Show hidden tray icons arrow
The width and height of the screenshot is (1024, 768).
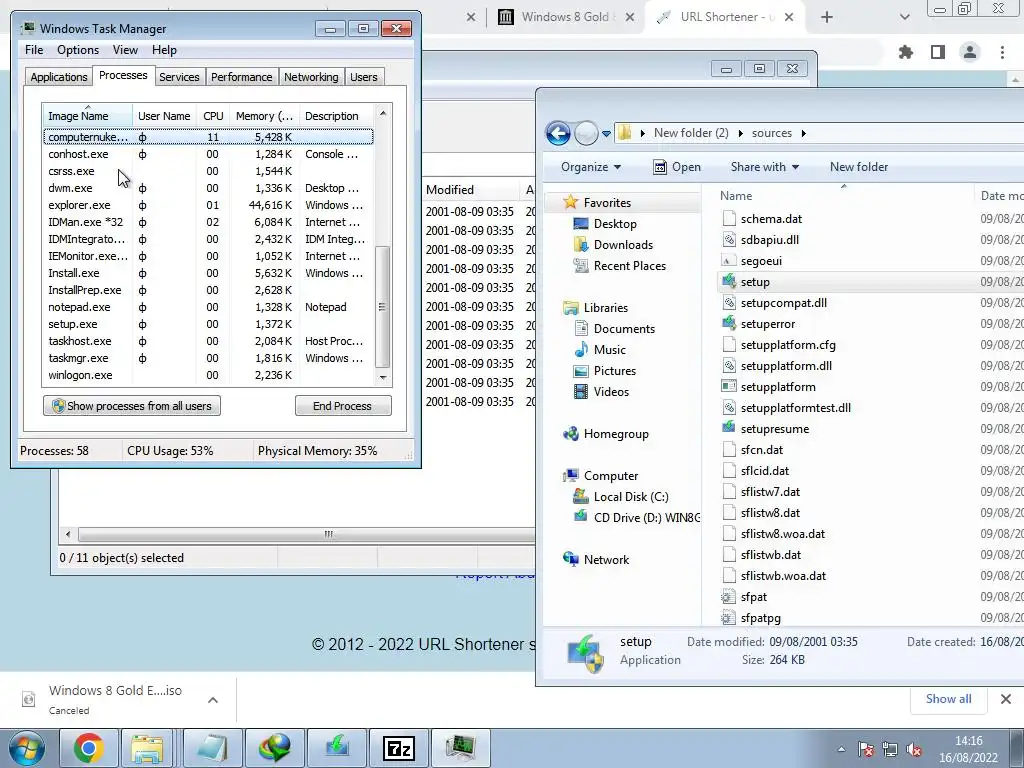pyautogui.click(x=841, y=749)
